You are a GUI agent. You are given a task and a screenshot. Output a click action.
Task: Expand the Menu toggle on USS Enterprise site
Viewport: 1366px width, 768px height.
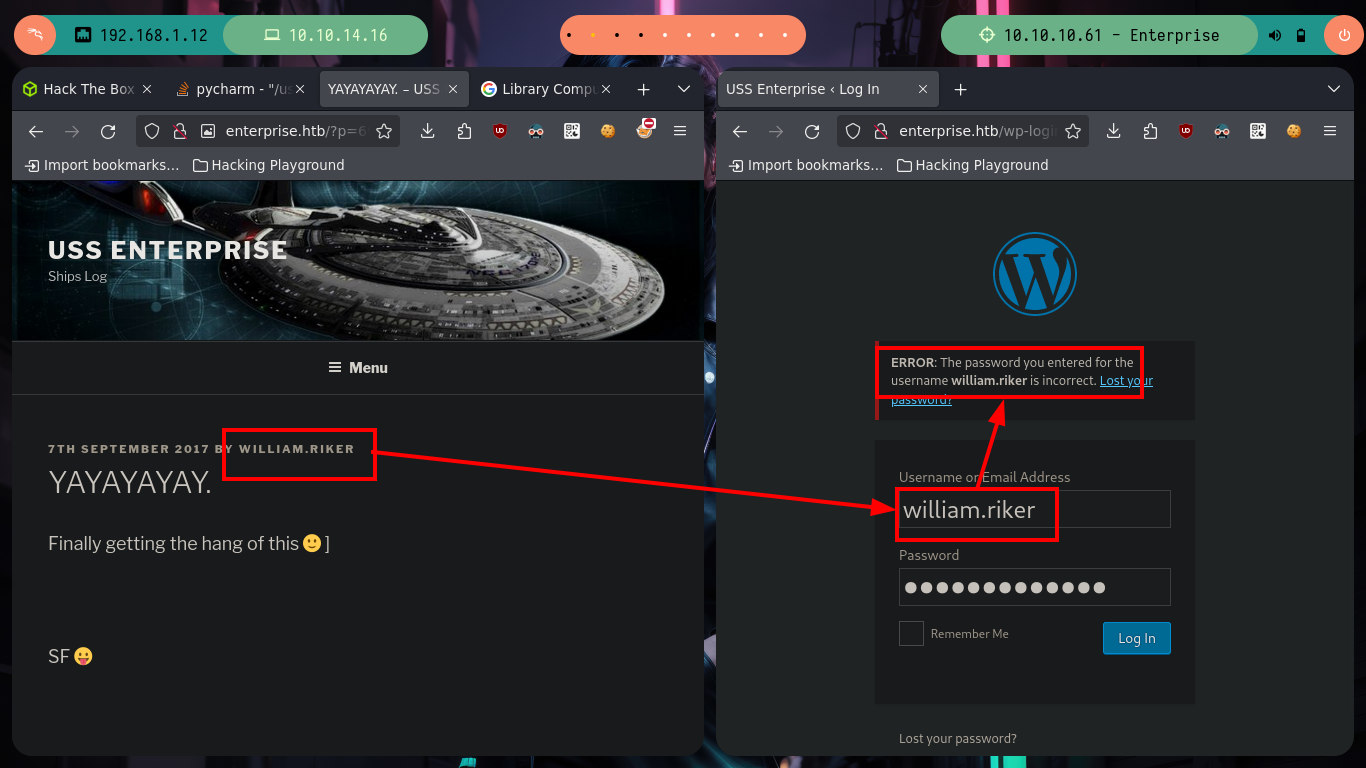click(358, 368)
